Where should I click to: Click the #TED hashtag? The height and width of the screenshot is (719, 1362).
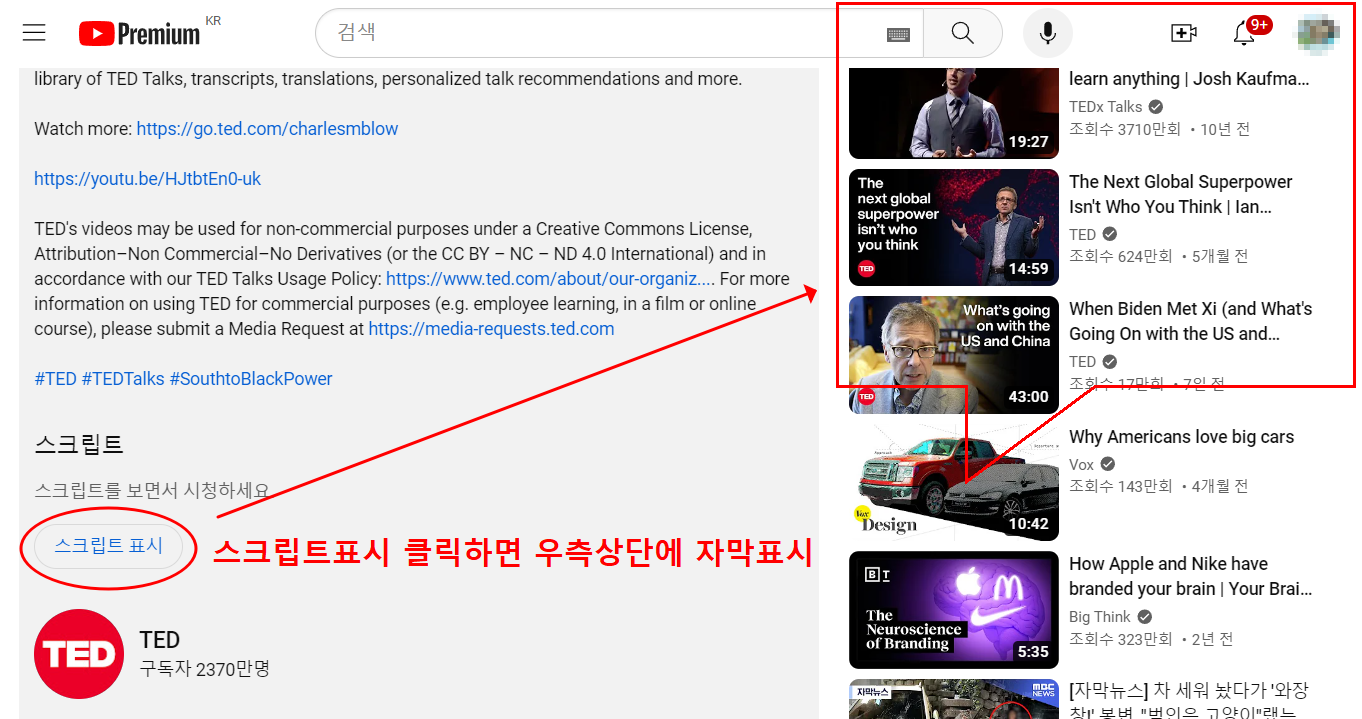coord(55,379)
